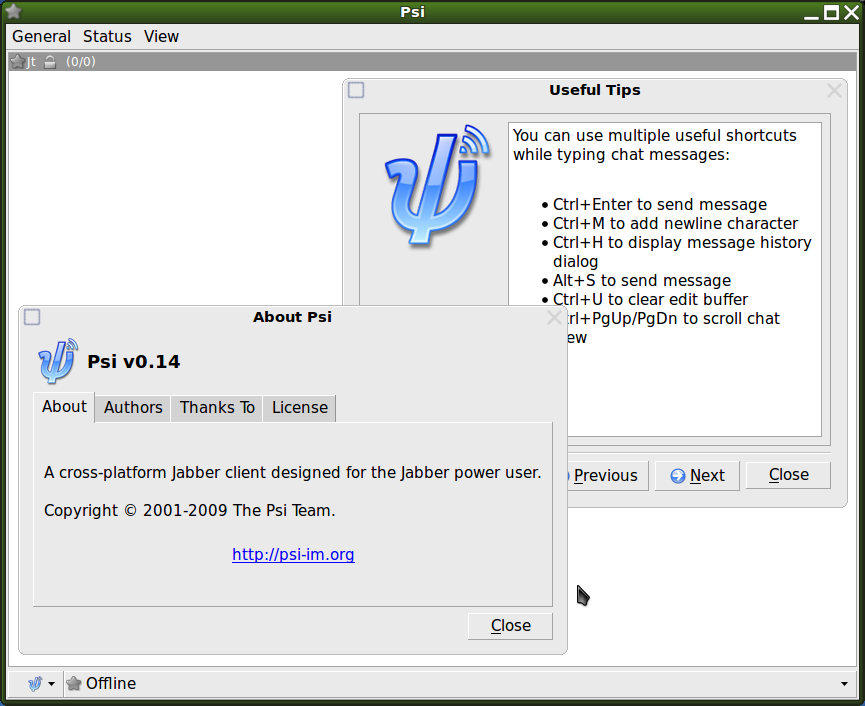Close the About Psi dialog with its Close button
Screen dimensions: 865x706
[x=510, y=625]
